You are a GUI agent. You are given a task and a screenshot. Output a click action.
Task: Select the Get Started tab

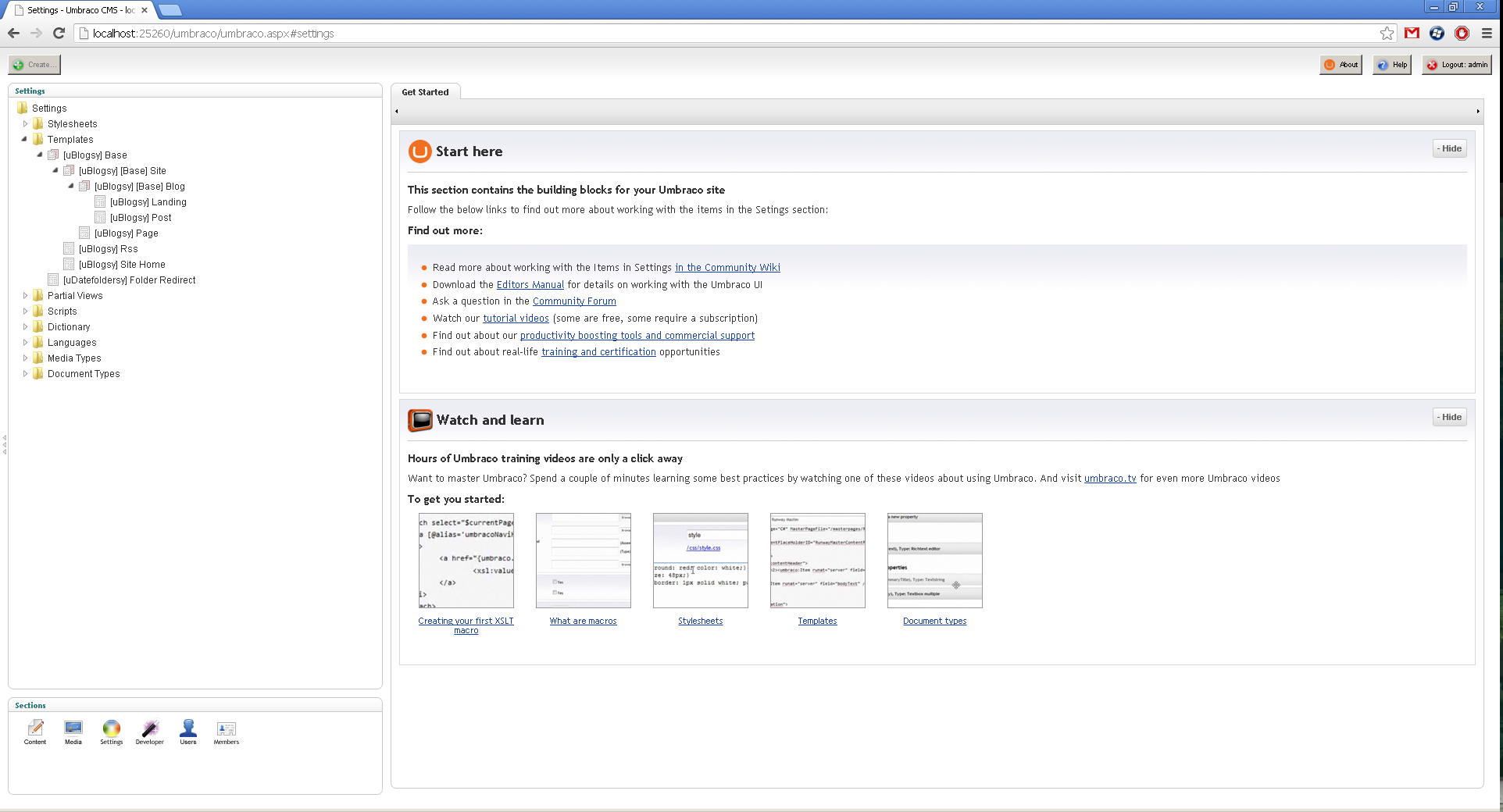point(425,92)
